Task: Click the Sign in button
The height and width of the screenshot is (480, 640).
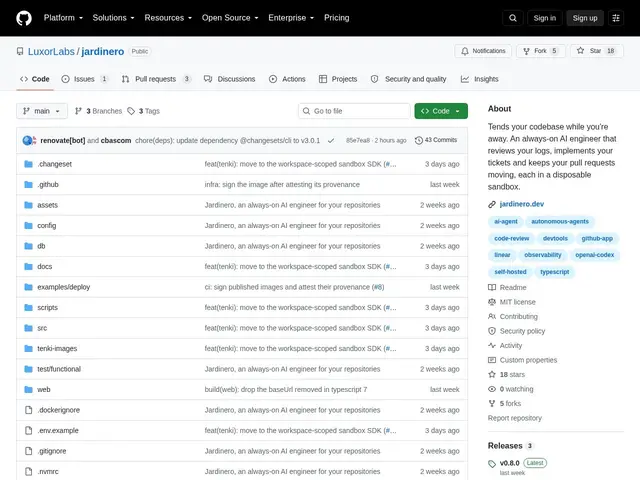Action: (544, 18)
